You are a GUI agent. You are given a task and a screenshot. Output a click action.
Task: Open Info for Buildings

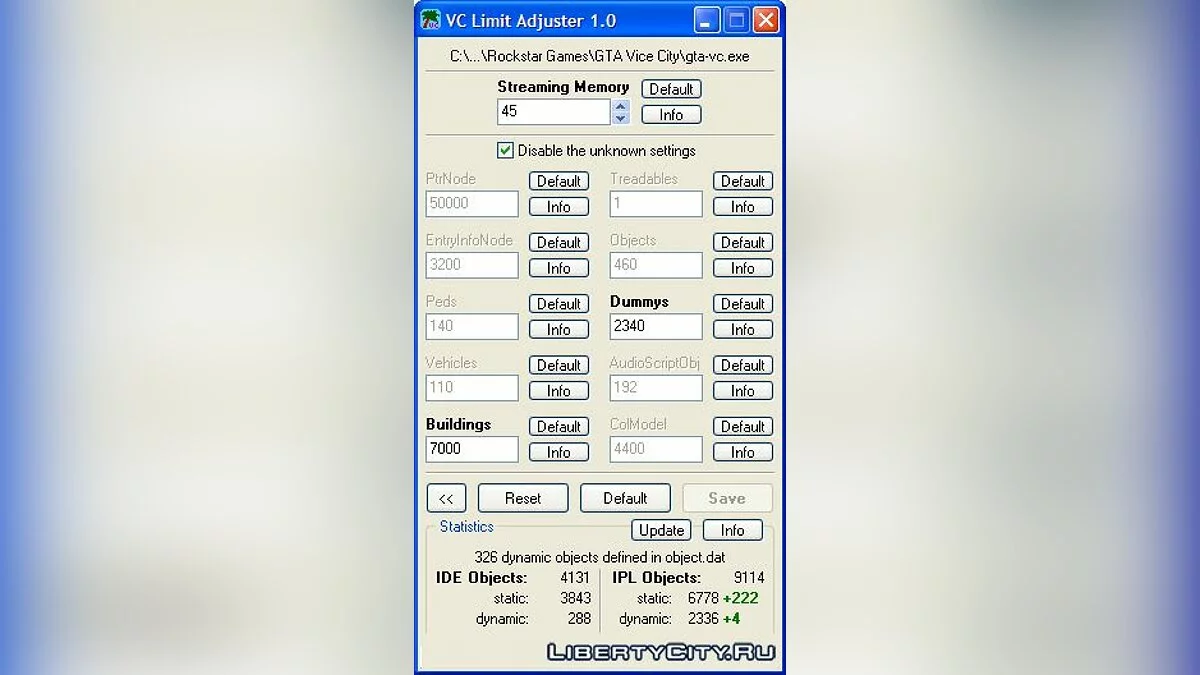(558, 451)
